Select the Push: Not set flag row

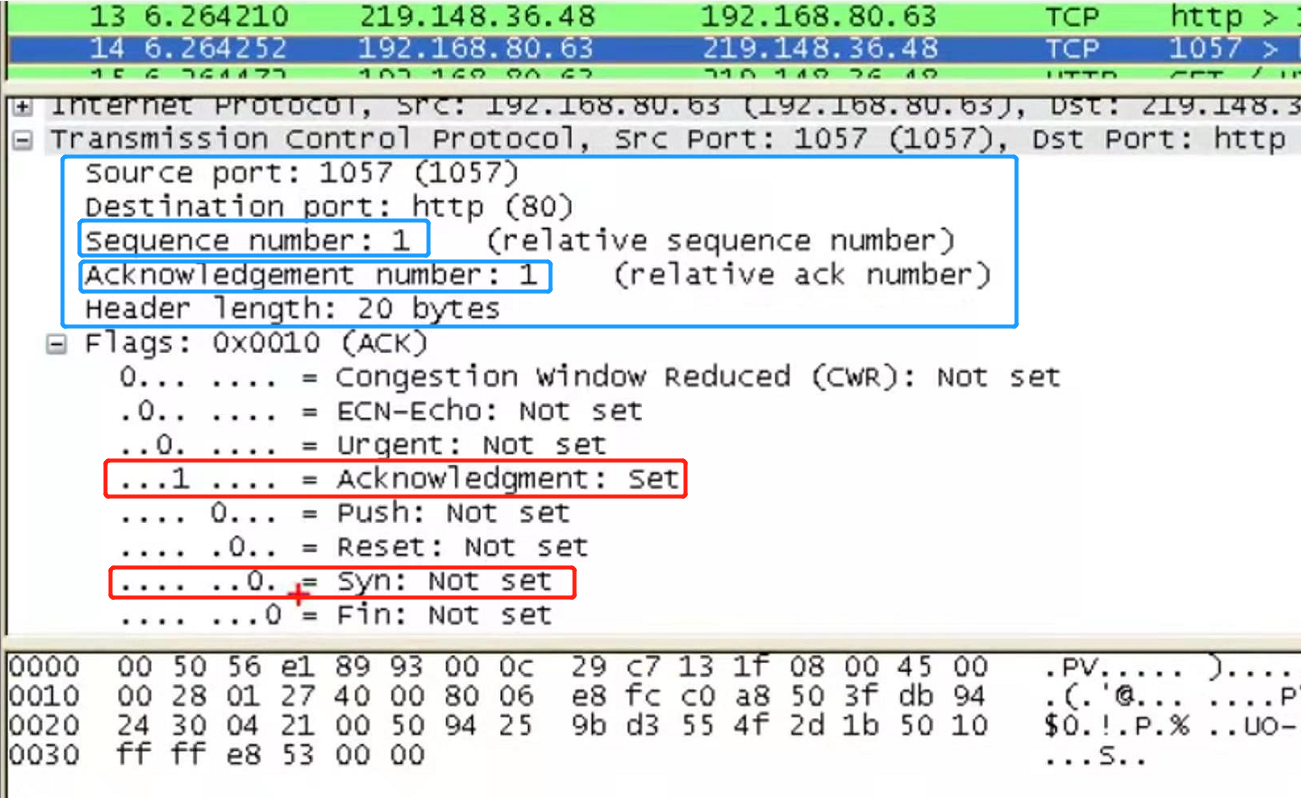344,513
